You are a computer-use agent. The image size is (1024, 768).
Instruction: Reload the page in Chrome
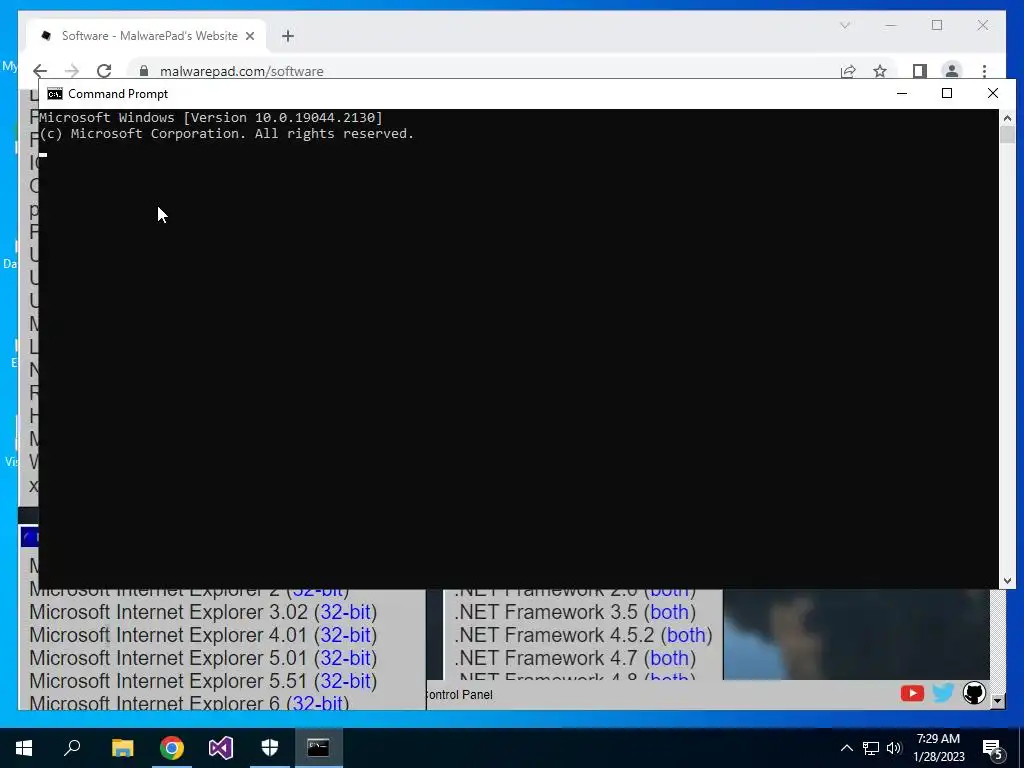point(104,71)
